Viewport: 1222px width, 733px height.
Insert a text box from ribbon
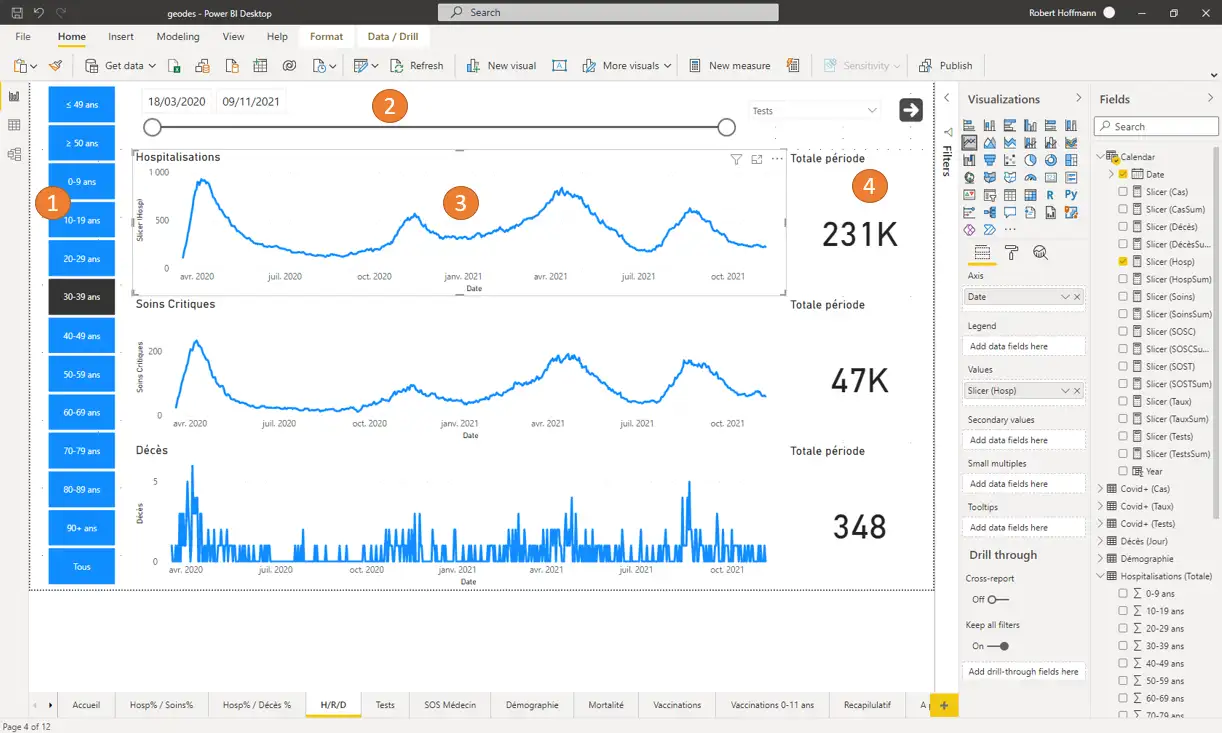pos(559,65)
